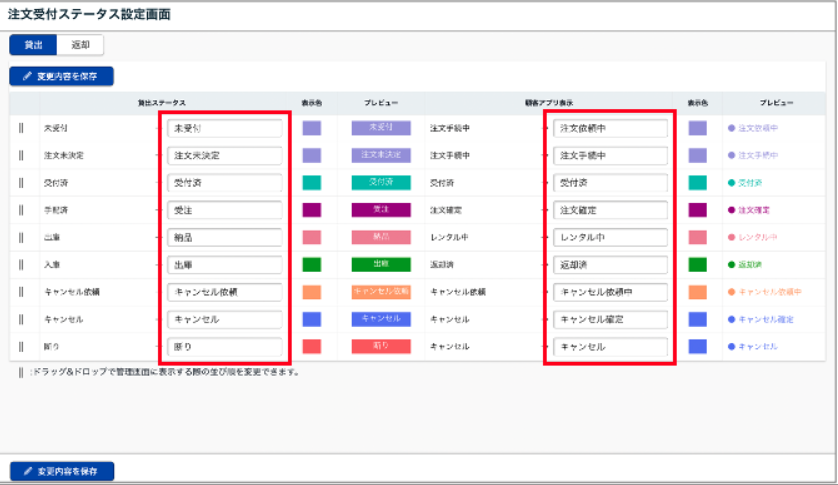Select the 受付済 row drag handle
838x485 pixels.
[x=20, y=183]
